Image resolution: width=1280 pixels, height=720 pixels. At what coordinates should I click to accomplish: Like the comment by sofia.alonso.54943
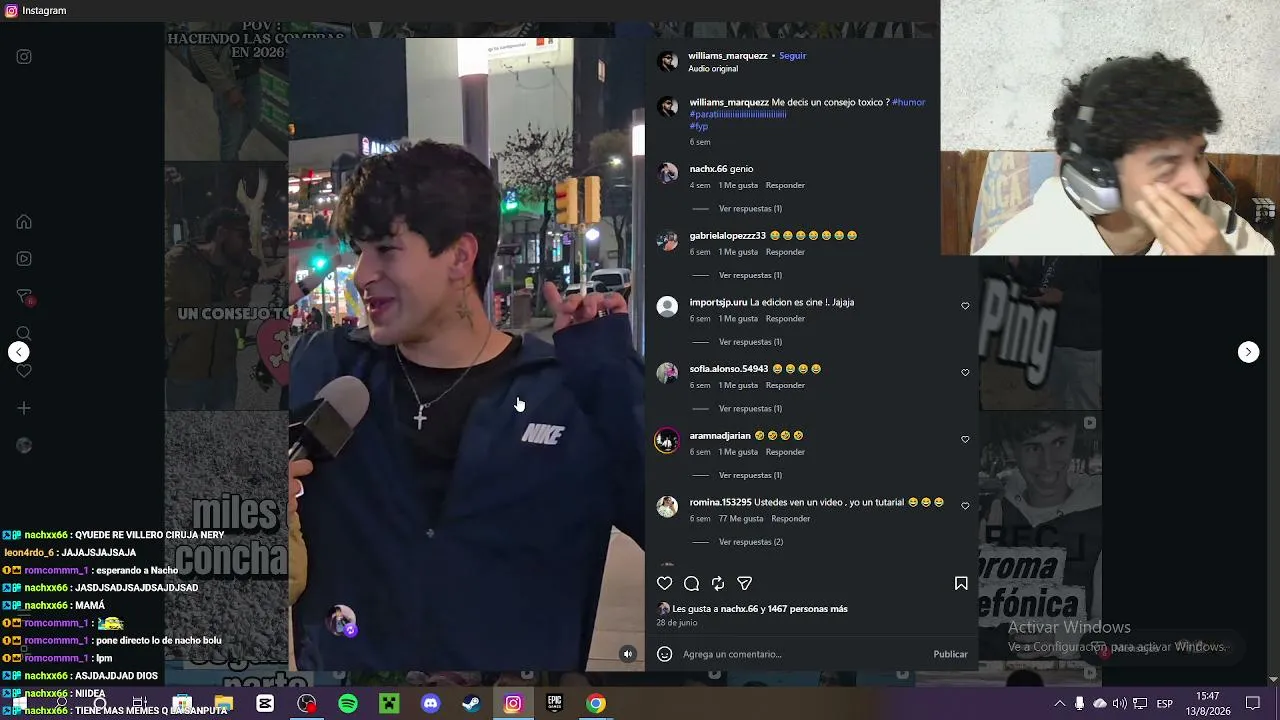coord(965,373)
